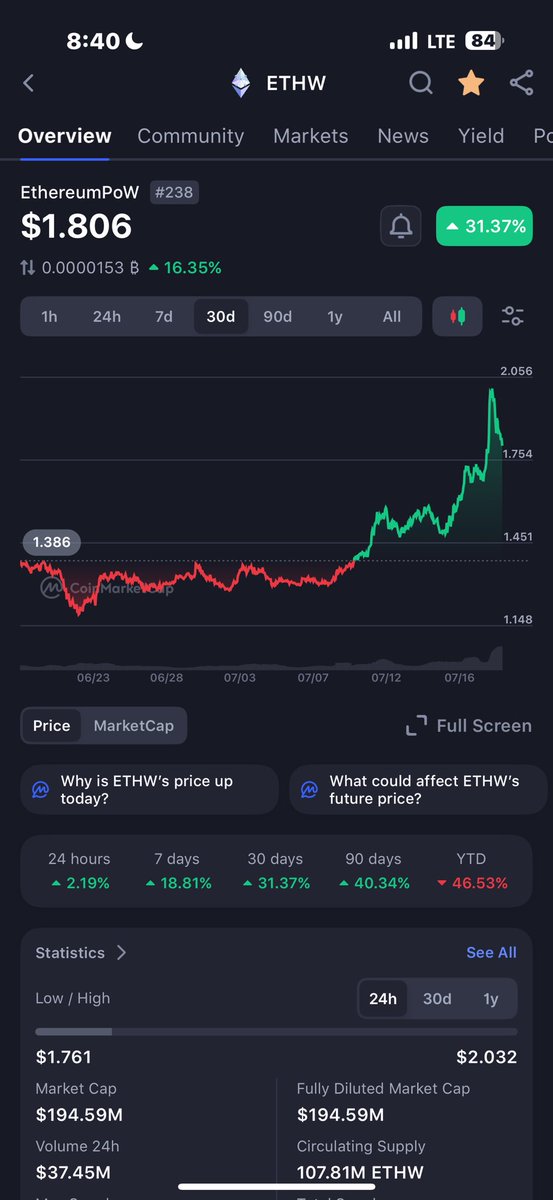Tap the BTC price conversion arrows
Screen dimensions: 553x1200
tap(28, 268)
